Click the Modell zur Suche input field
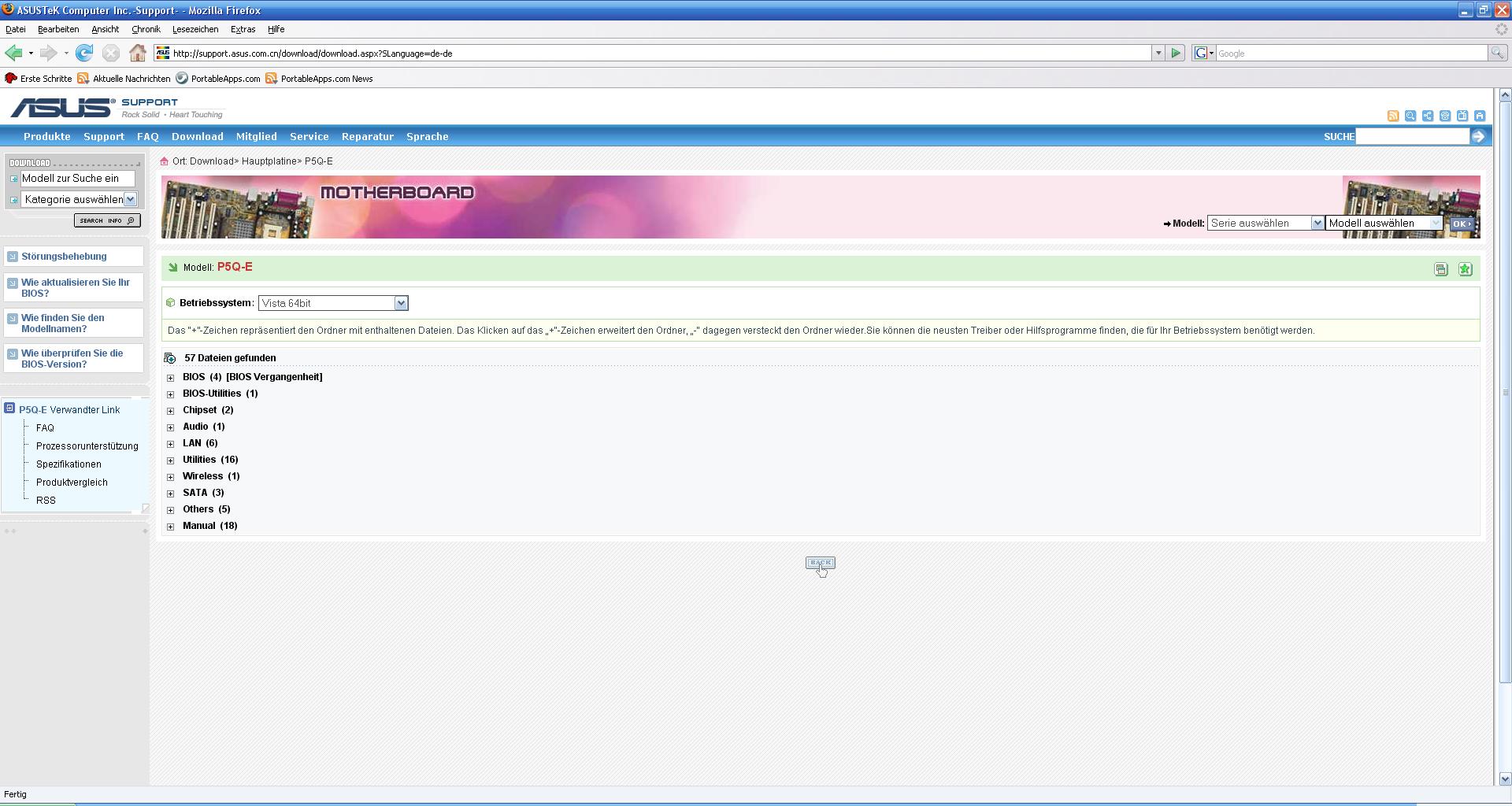 point(77,179)
